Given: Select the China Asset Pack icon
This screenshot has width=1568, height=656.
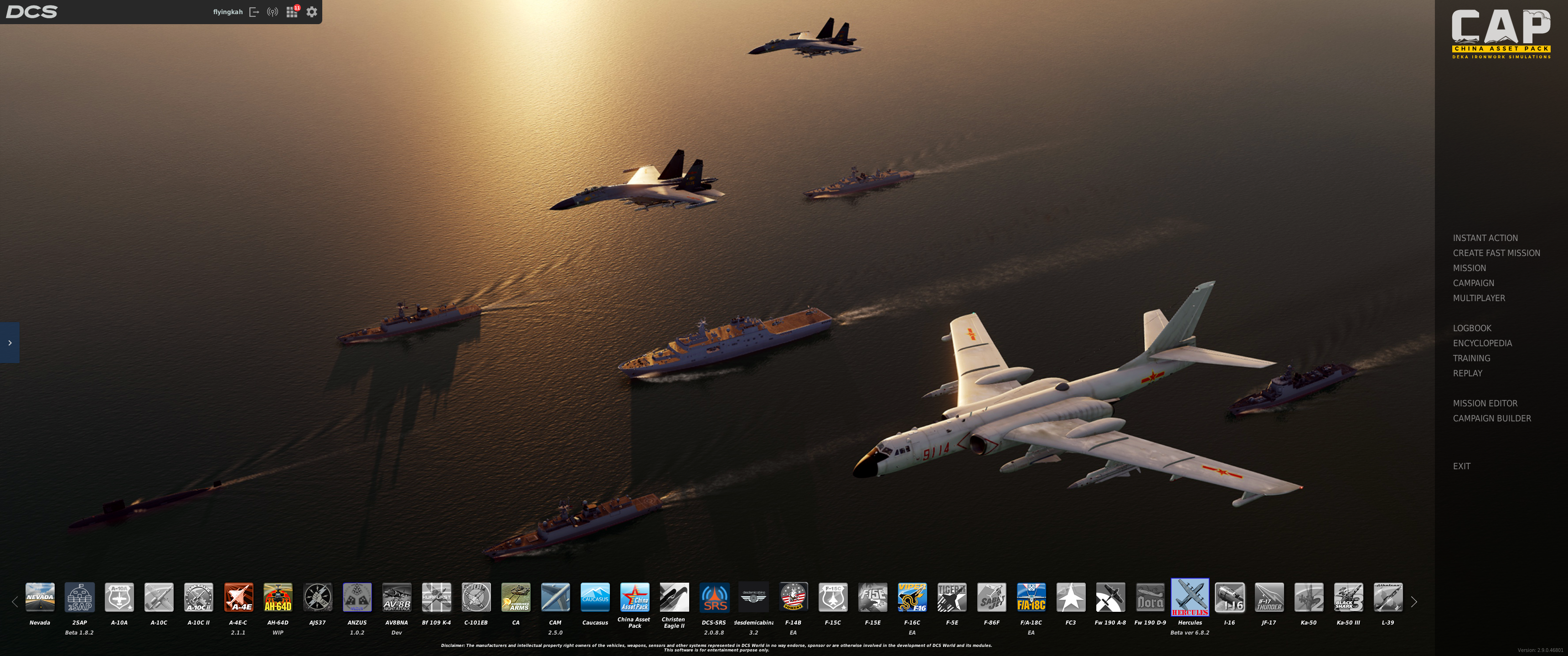Looking at the screenshot, I should 635,597.
